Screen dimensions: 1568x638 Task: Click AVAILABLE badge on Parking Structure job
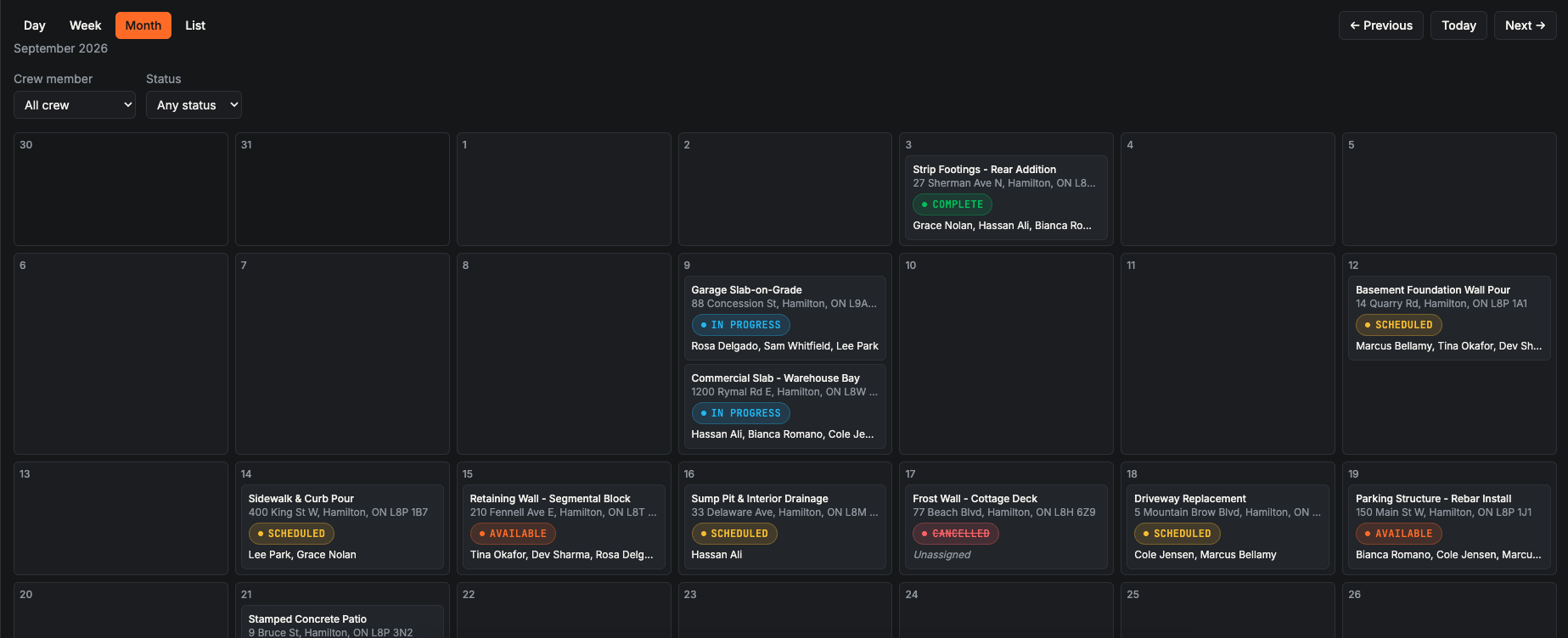(1399, 534)
